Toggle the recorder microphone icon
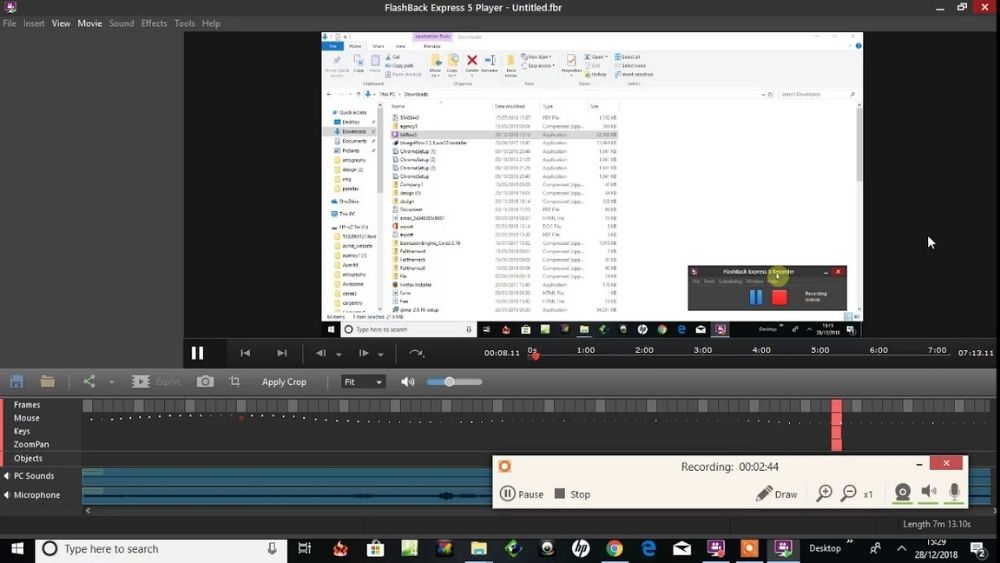1000x563 pixels. tap(954, 492)
